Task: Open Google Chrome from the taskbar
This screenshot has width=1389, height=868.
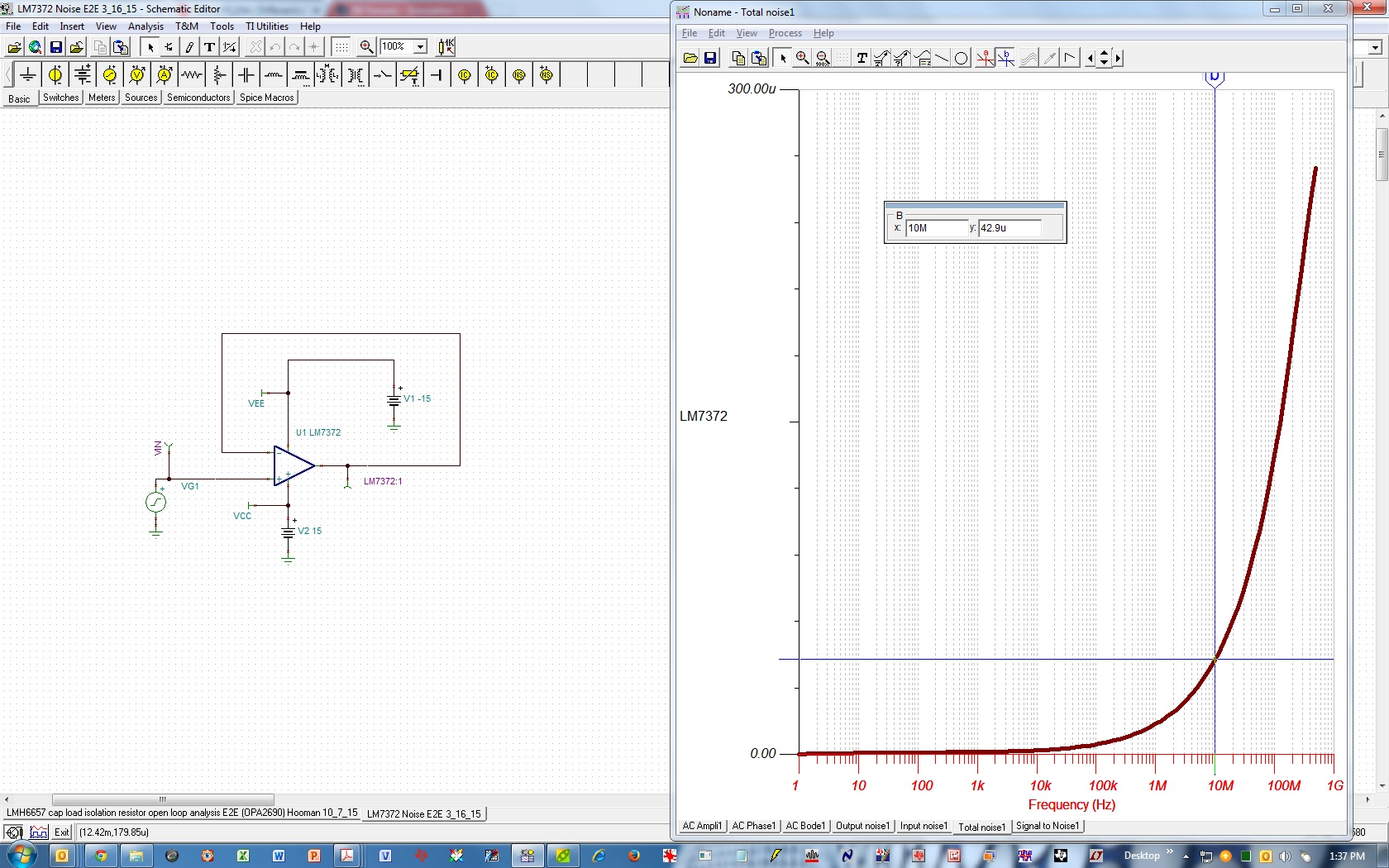Action: [101, 856]
